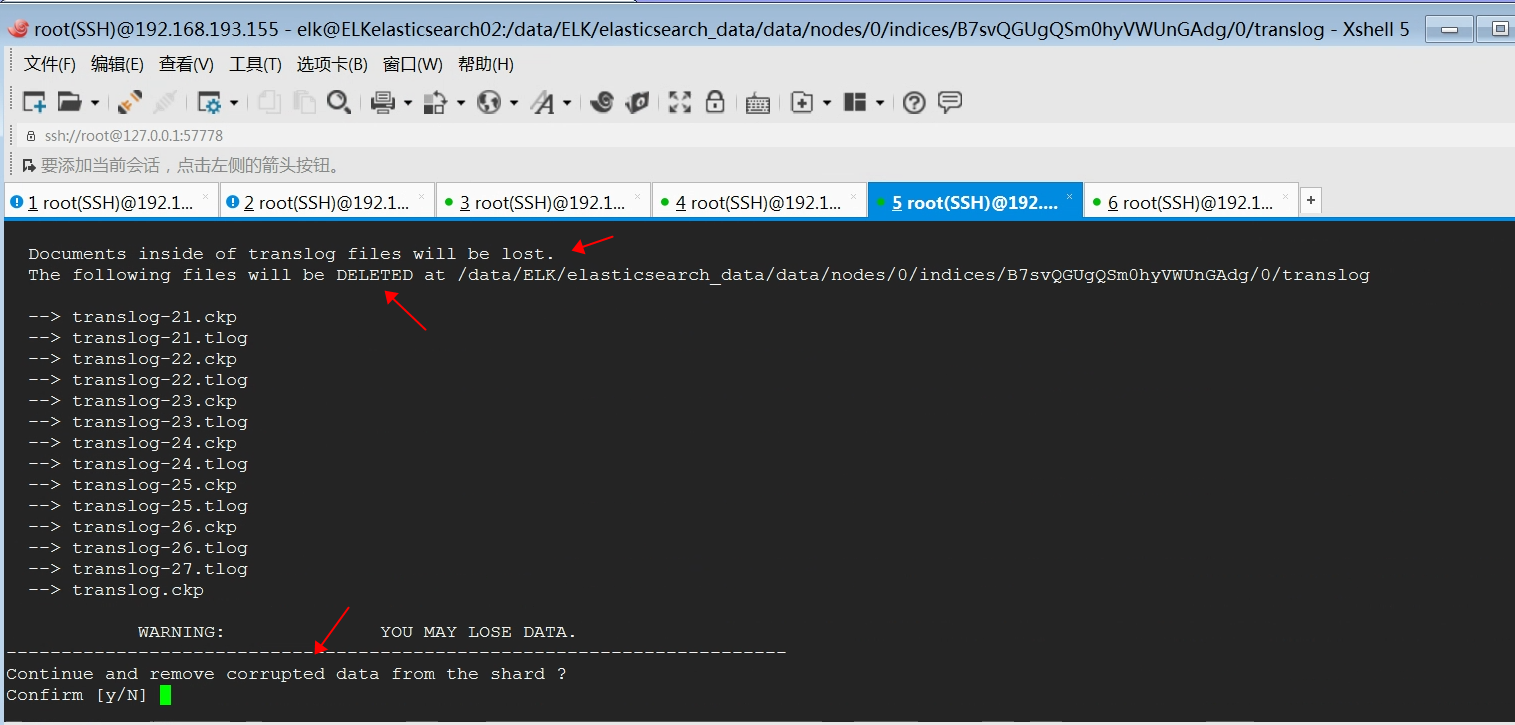
Task: Click the 'Continue and remove corrupted data' line
Action: click(x=286, y=674)
